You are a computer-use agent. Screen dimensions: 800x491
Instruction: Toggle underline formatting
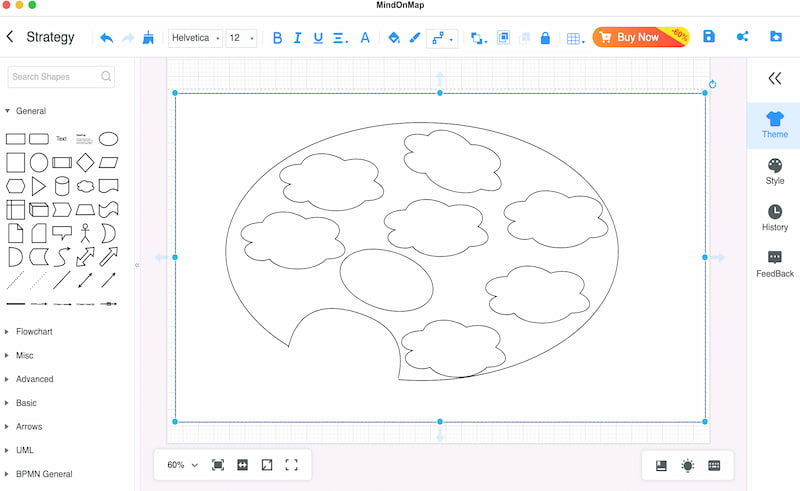(x=318, y=38)
